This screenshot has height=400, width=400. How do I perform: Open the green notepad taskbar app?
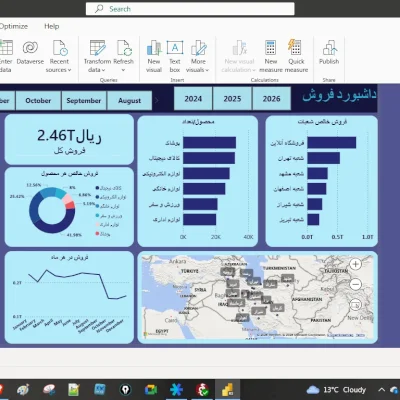coord(74,390)
